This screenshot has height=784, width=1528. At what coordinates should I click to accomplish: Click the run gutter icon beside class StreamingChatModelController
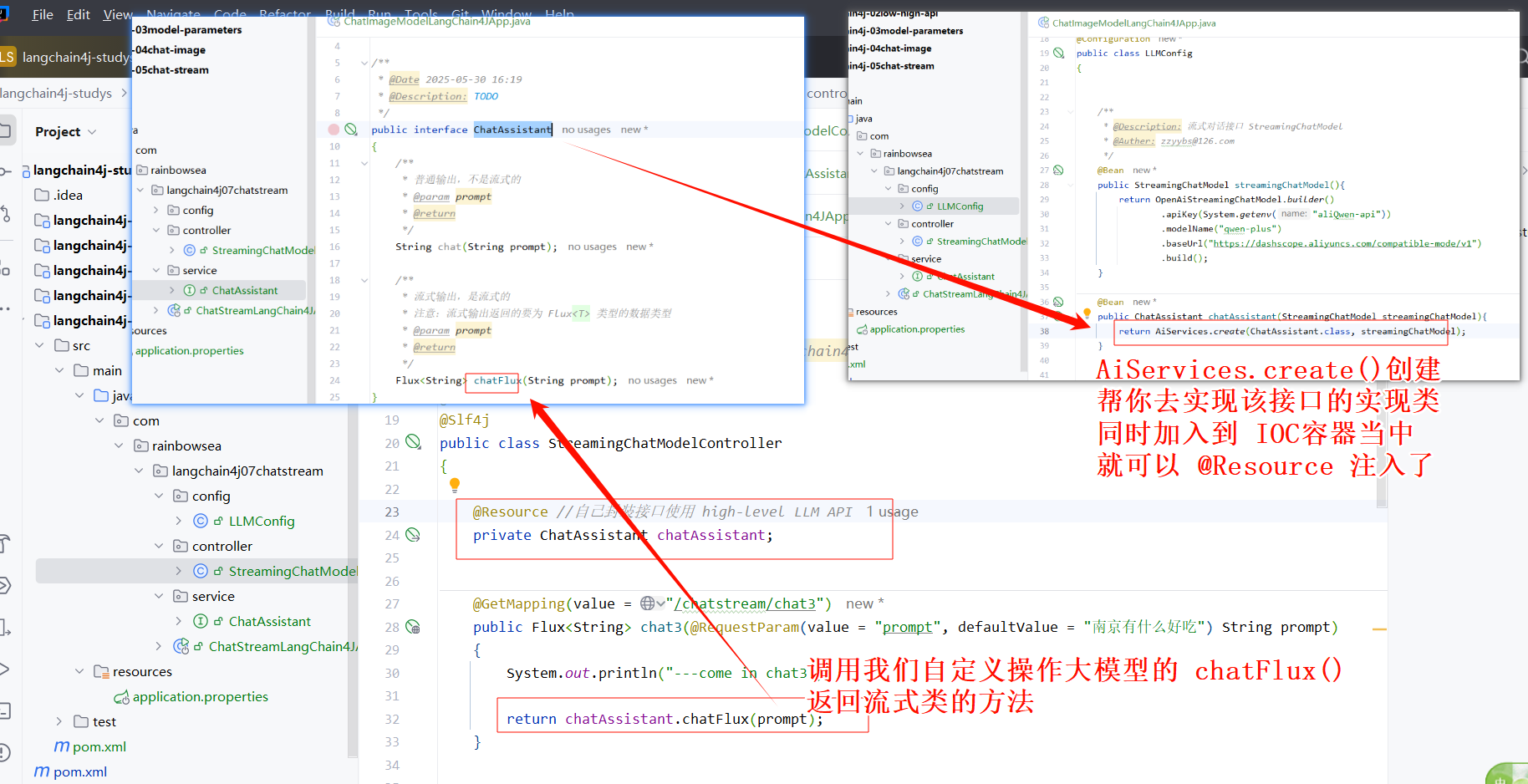[x=413, y=442]
